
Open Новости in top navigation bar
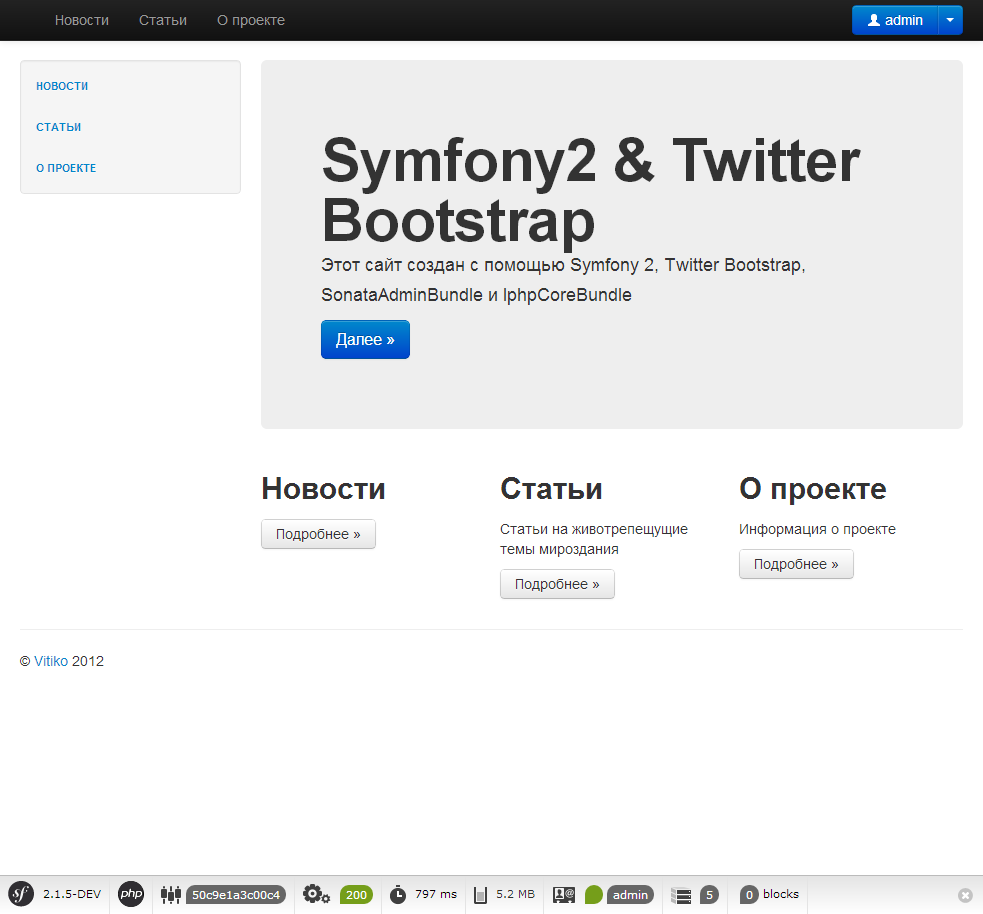point(81,20)
